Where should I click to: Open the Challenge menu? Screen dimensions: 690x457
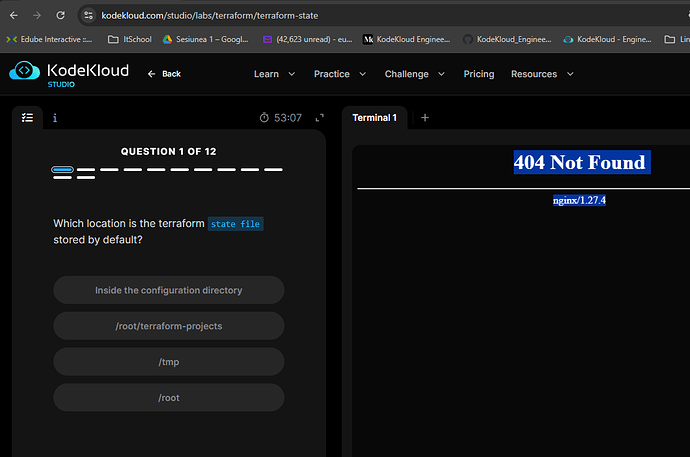coord(407,74)
